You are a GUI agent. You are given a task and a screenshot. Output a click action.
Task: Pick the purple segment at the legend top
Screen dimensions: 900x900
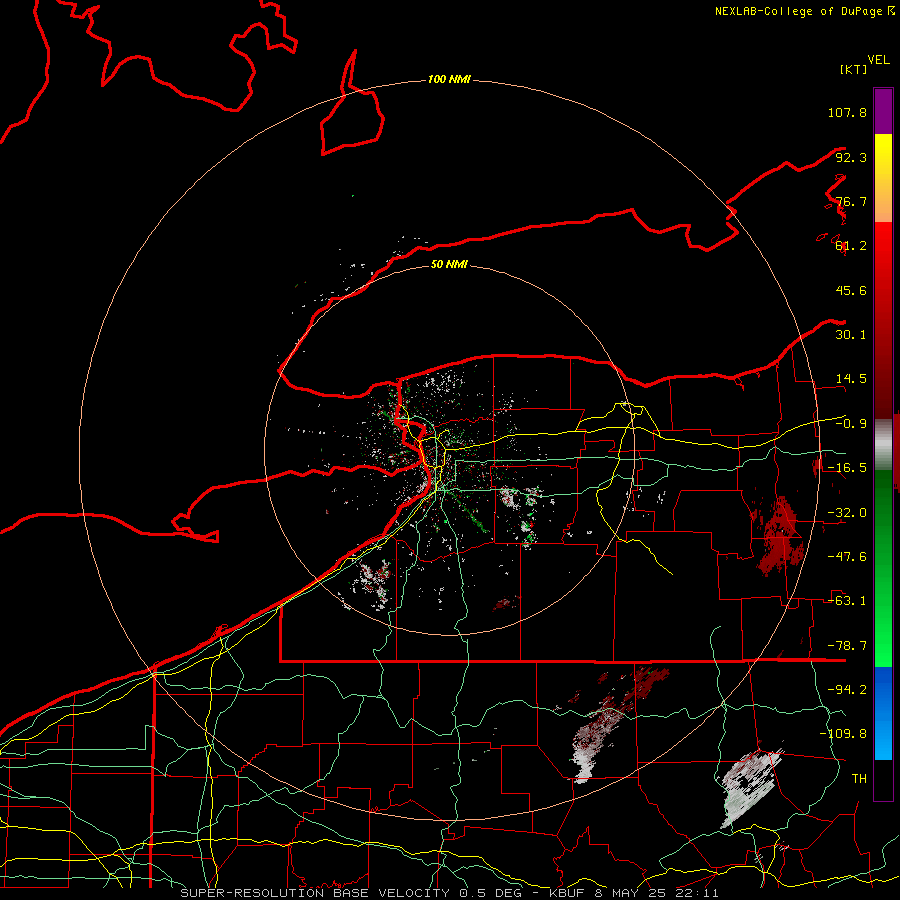(883, 111)
